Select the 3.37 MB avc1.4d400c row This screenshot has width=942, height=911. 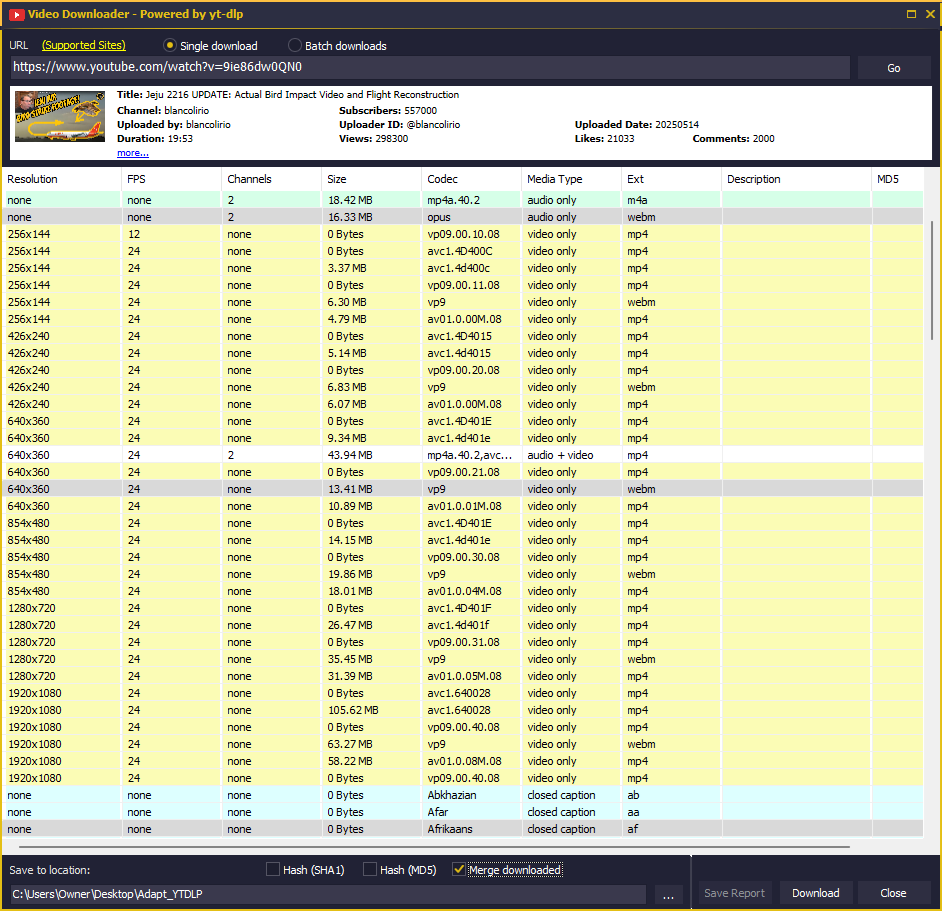click(463, 268)
